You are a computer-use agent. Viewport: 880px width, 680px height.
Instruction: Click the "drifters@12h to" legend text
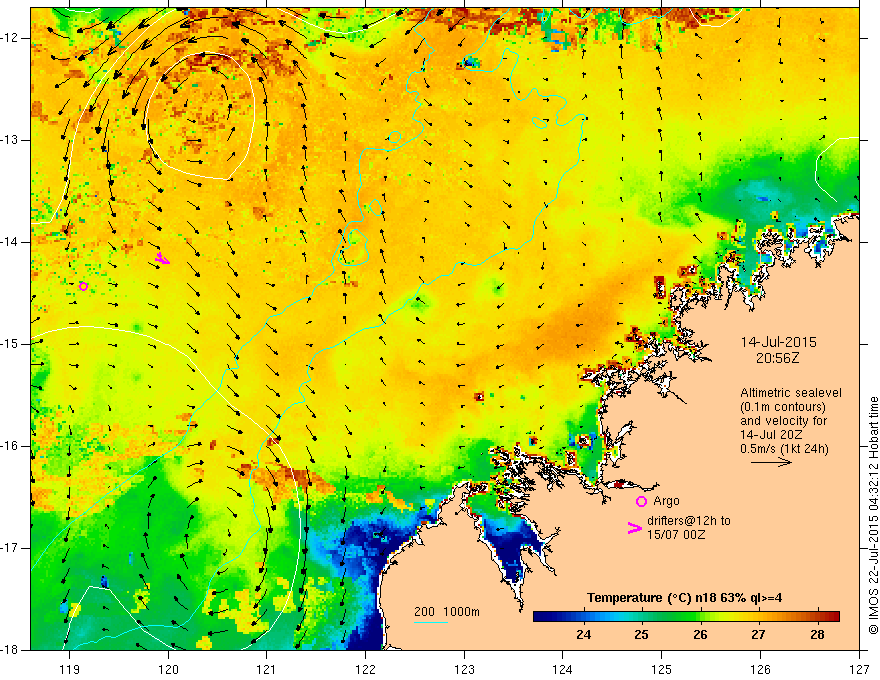pyautogui.click(x=689, y=521)
